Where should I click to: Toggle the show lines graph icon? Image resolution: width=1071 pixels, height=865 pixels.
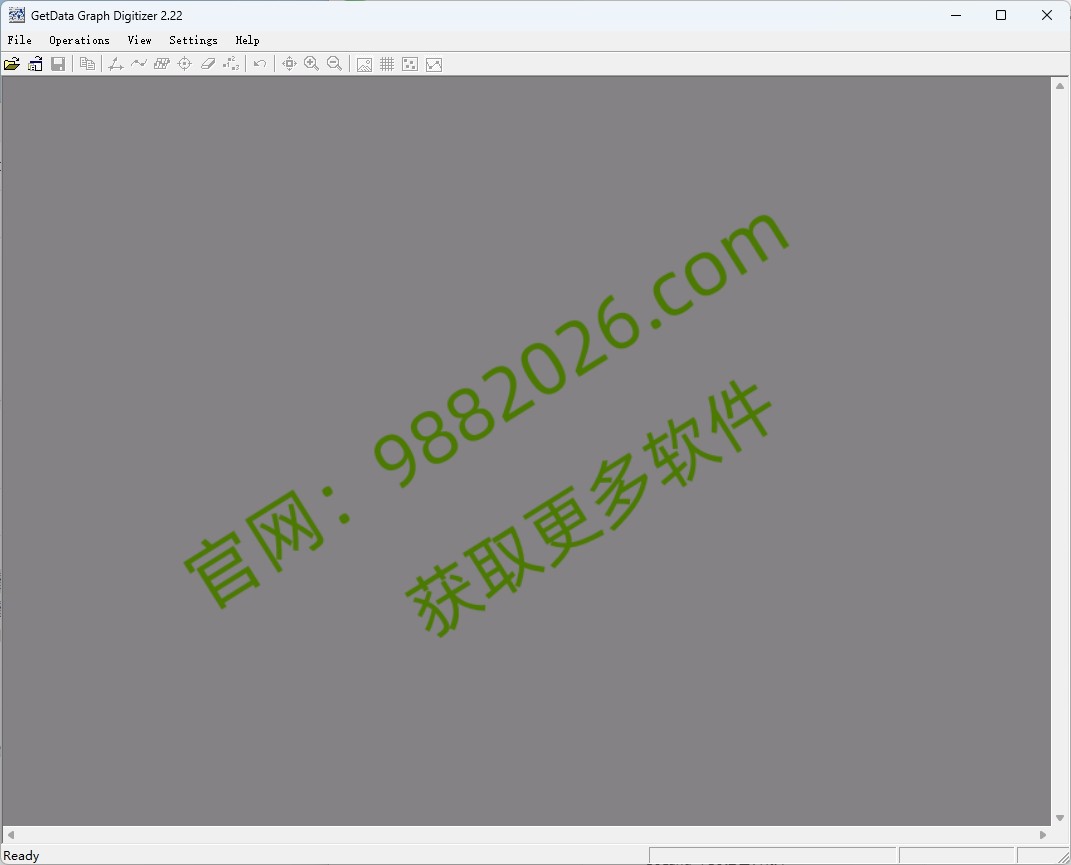click(x=434, y=64)
